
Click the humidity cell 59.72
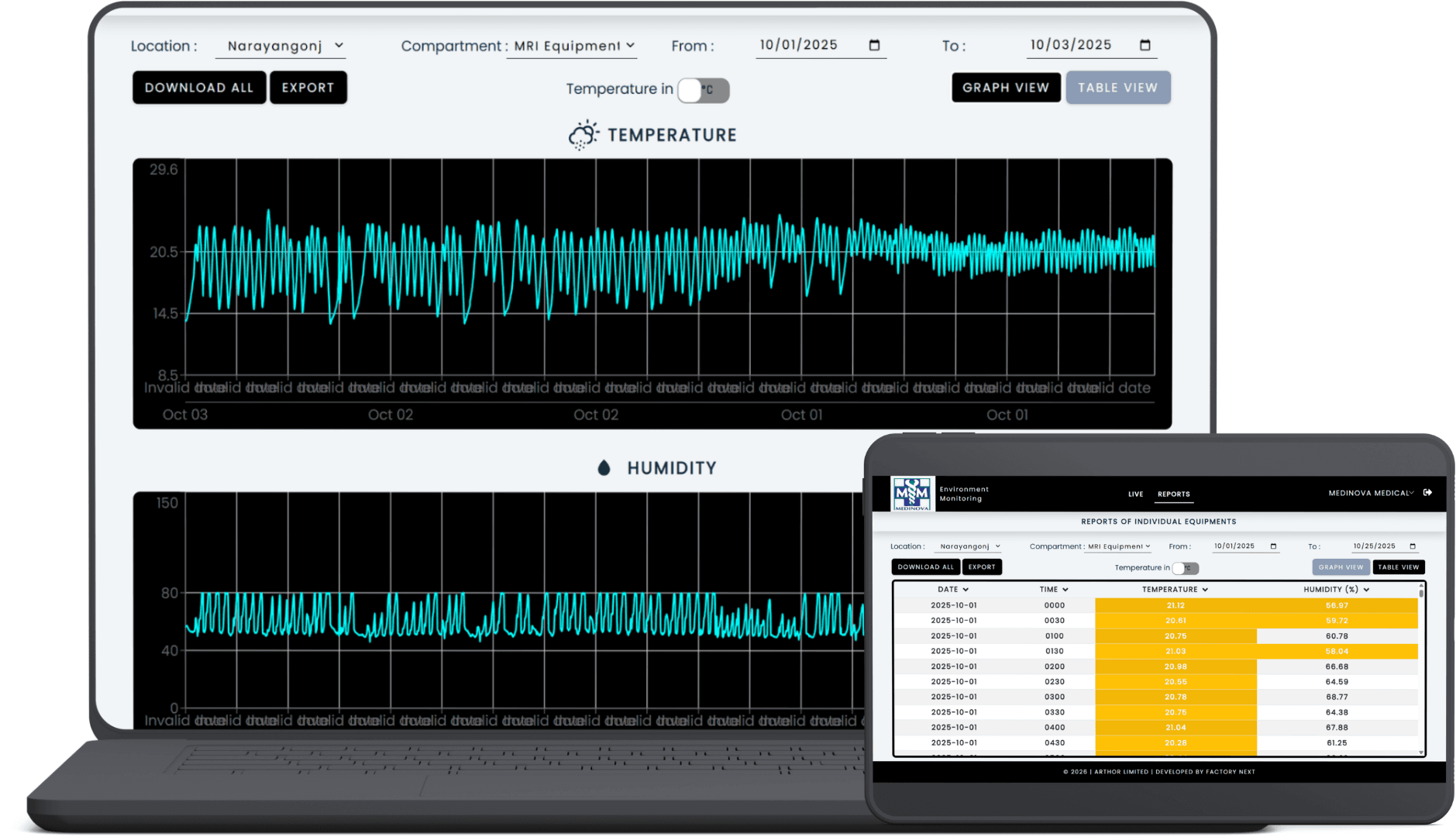[1337, 621]
